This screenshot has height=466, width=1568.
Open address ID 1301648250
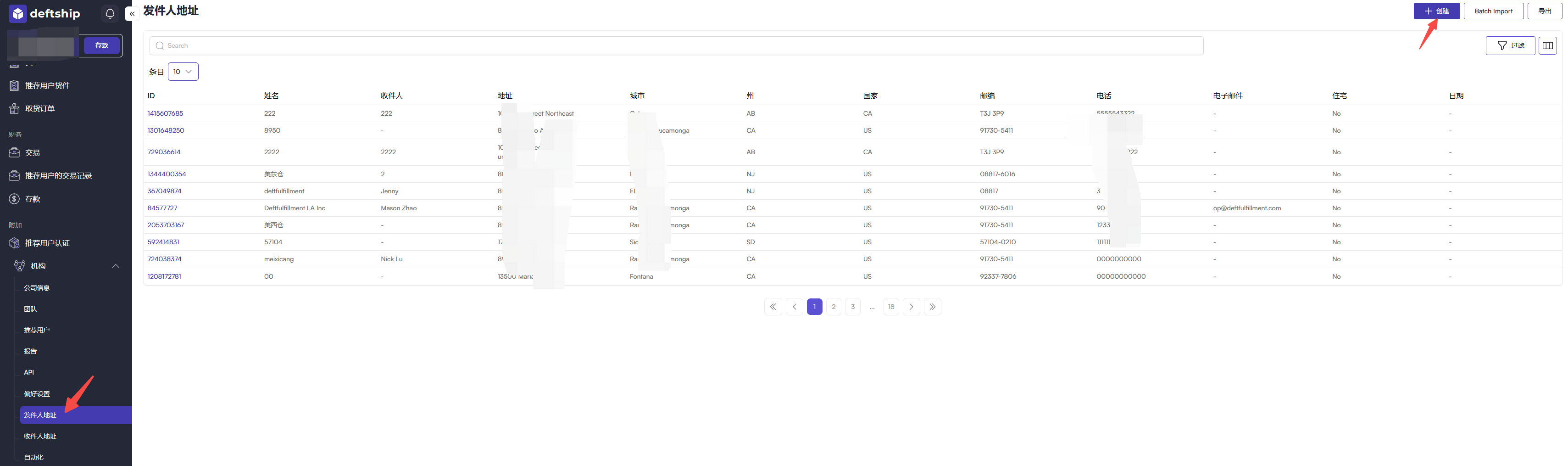tap(166, 130)
